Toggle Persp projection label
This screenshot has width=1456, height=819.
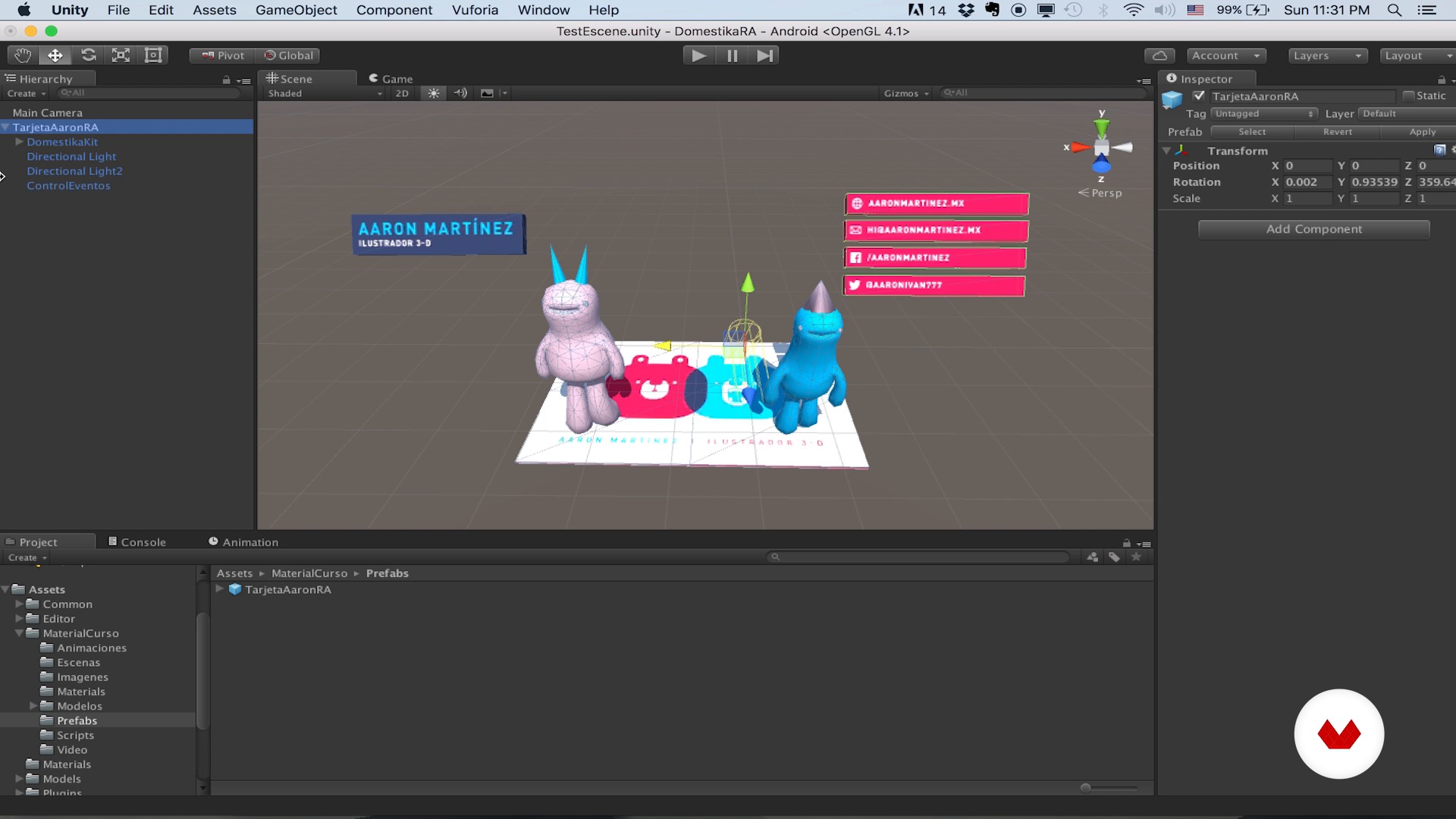pyautogui.click(x=1100, y=193)
